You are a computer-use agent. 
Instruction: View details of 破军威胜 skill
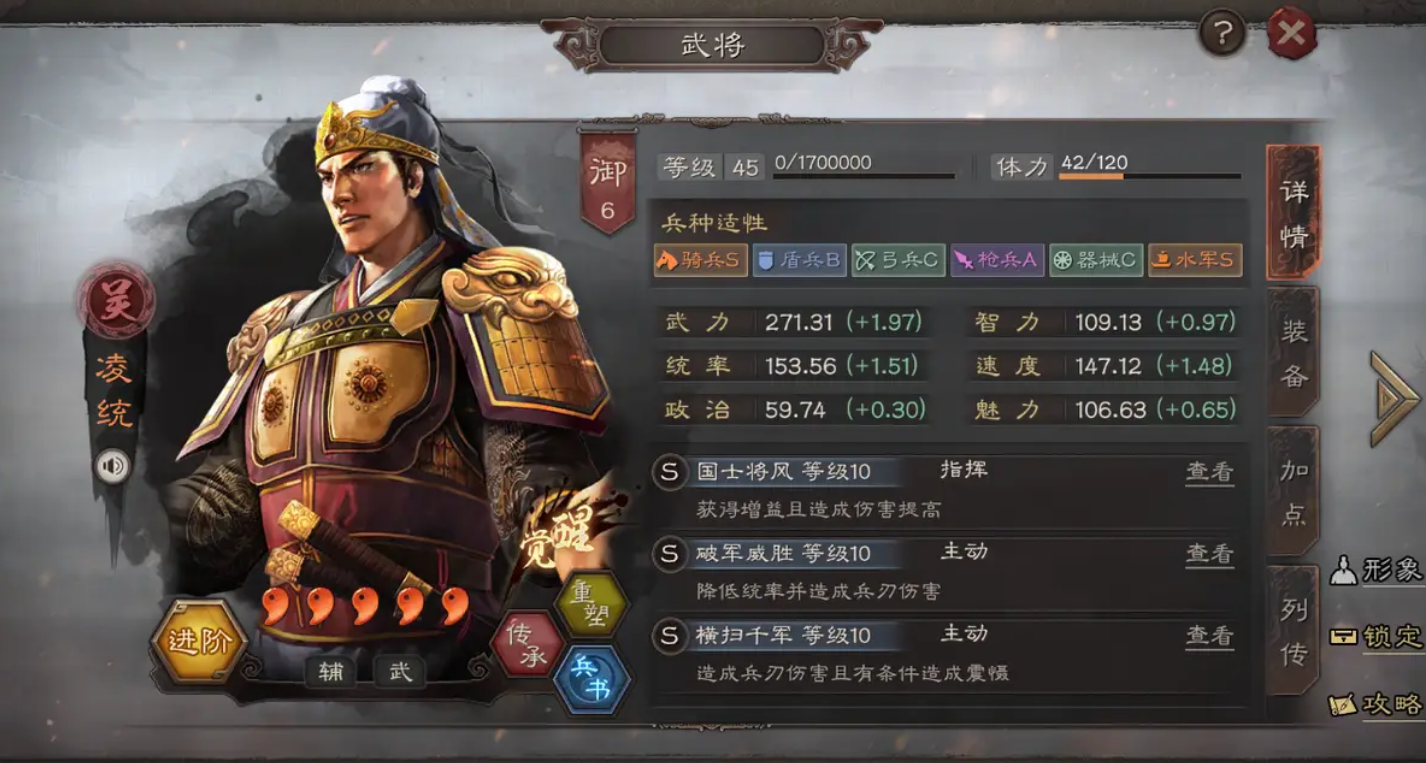pos(1209,554)
